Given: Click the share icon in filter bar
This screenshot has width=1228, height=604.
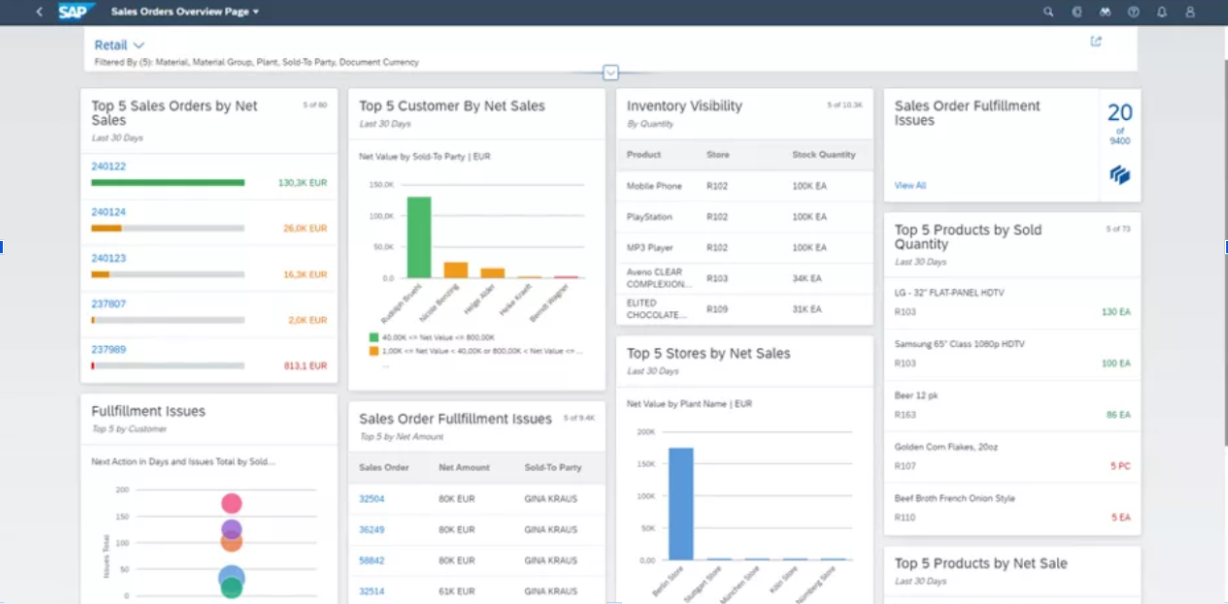Looking at the screenshot, I should pyautogui.click(x=1096, y=41).
